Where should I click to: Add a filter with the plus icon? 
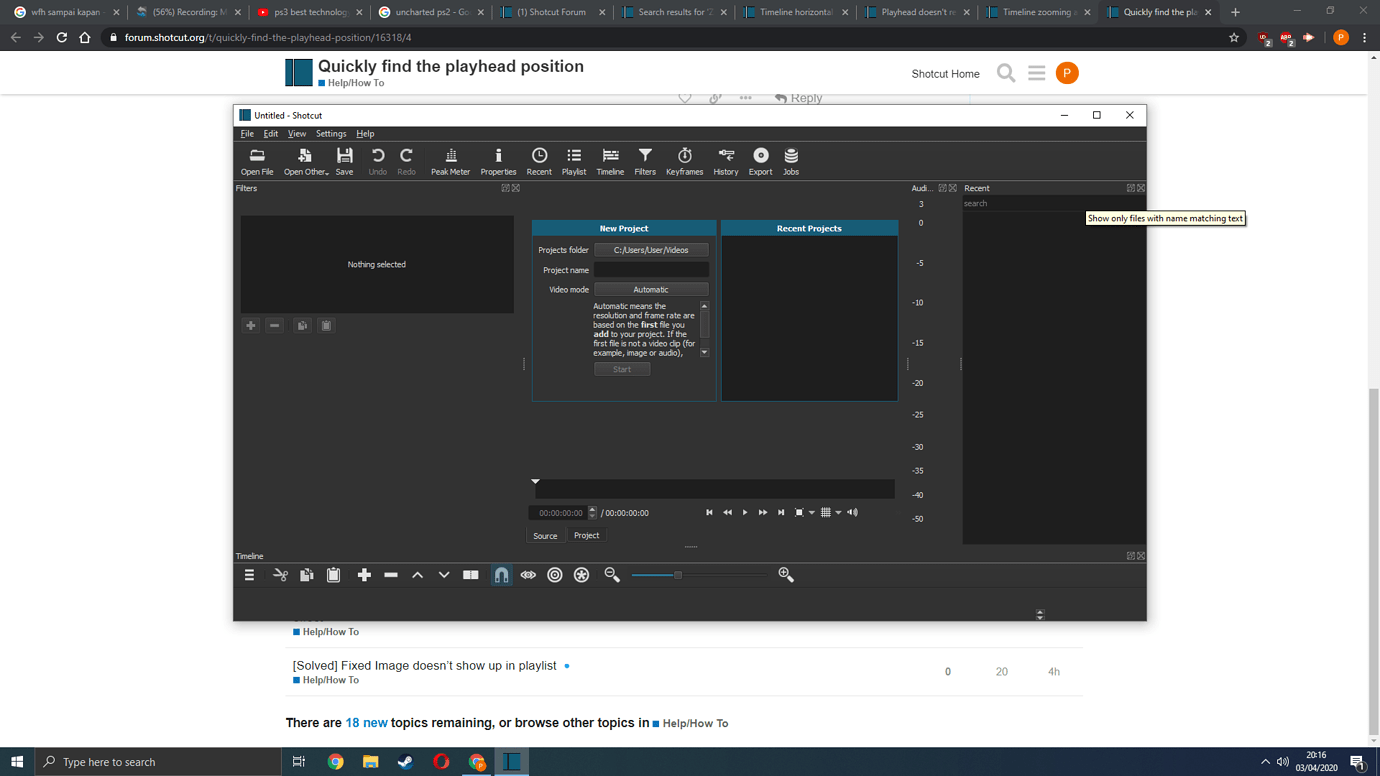pyautogui.click(x=250, y=325)
